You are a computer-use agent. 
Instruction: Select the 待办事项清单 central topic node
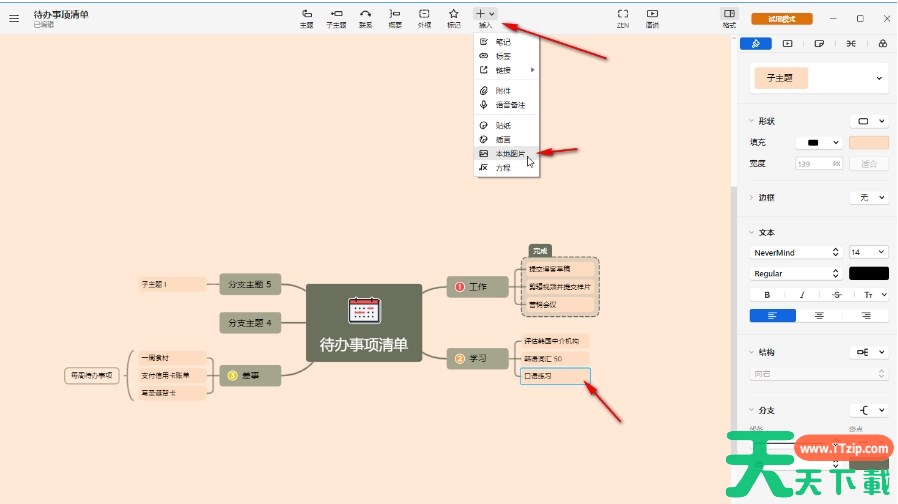(x=363, y=322)
